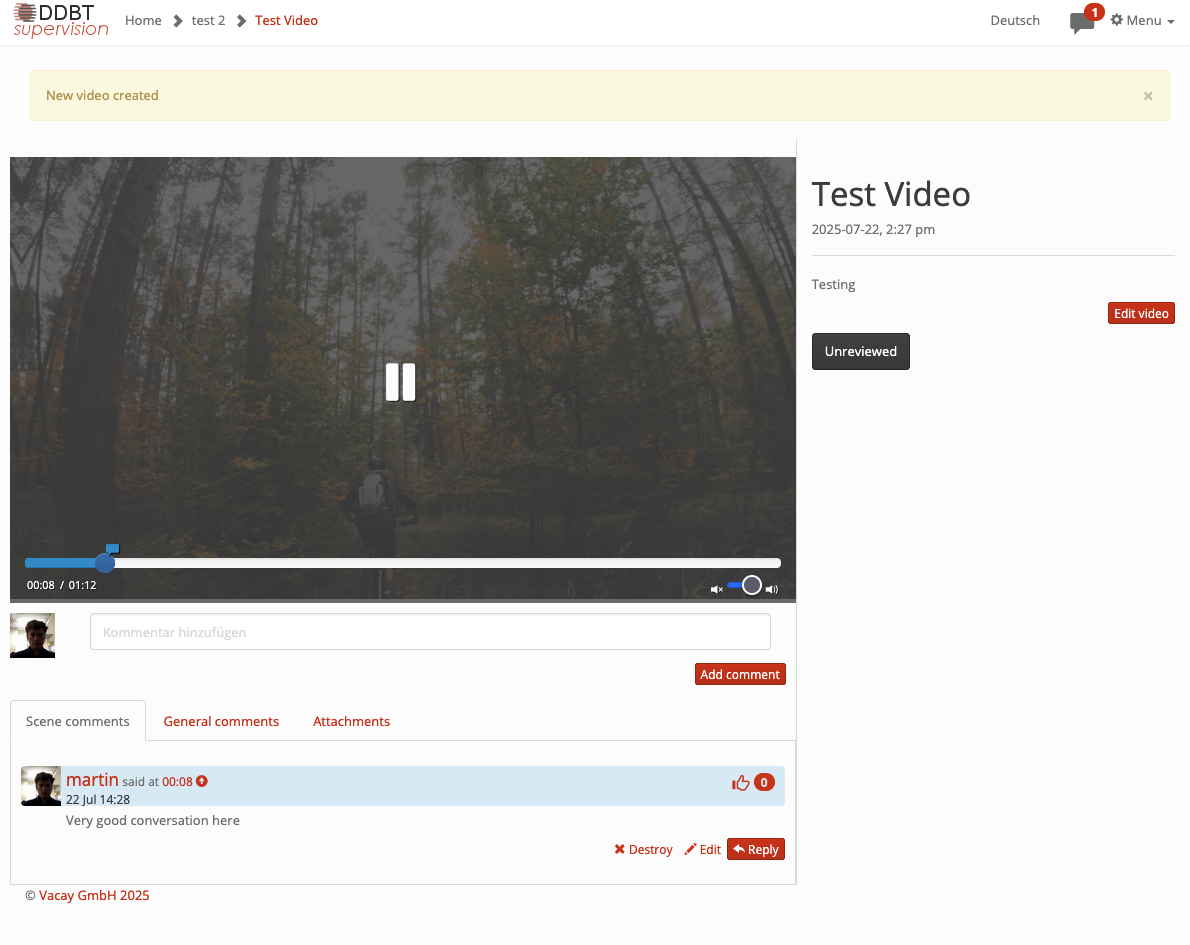Pause the video with center pause icon
This screenshot has height=945, width=1190.
click(401, 382)
